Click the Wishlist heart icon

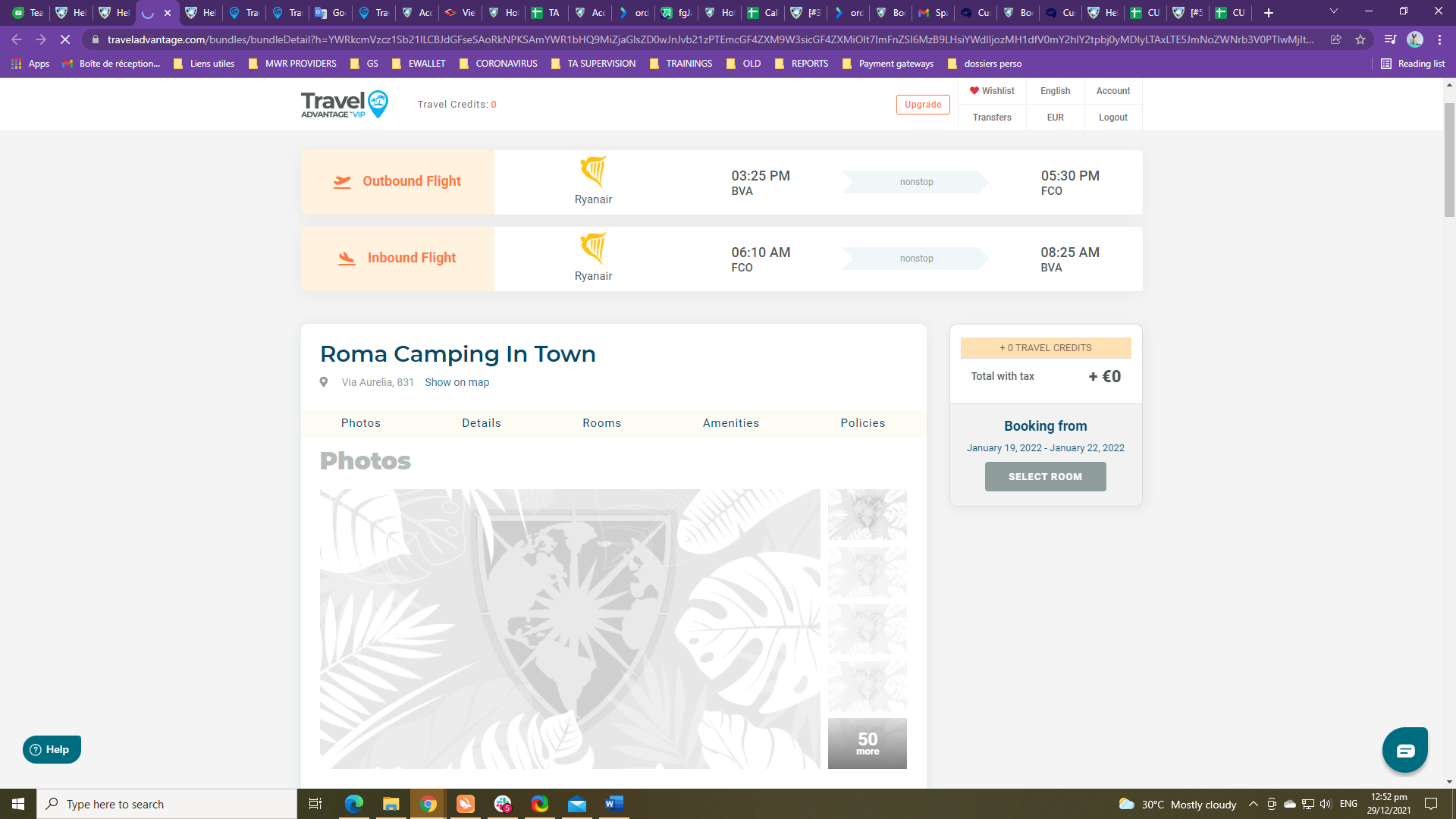(974, 91)
